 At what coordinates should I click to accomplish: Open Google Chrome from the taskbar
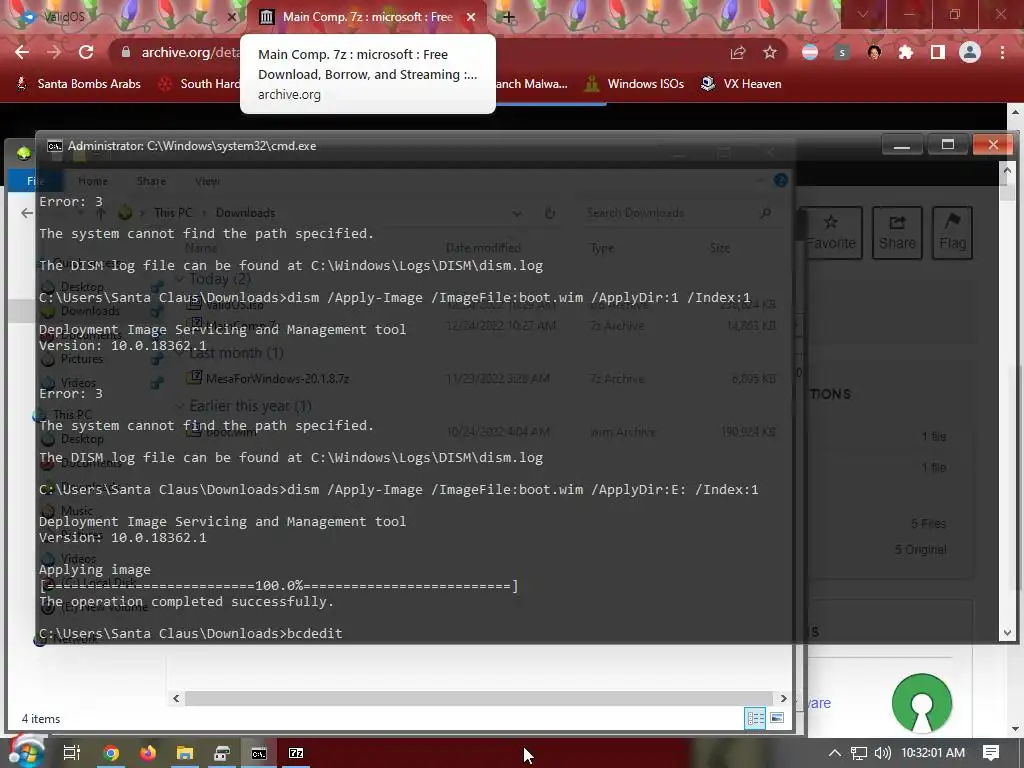click(111, 753)
